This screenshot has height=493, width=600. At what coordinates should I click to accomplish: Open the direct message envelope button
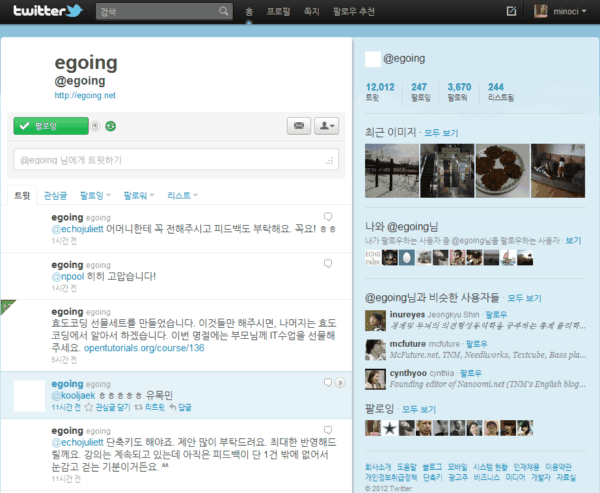299,126
